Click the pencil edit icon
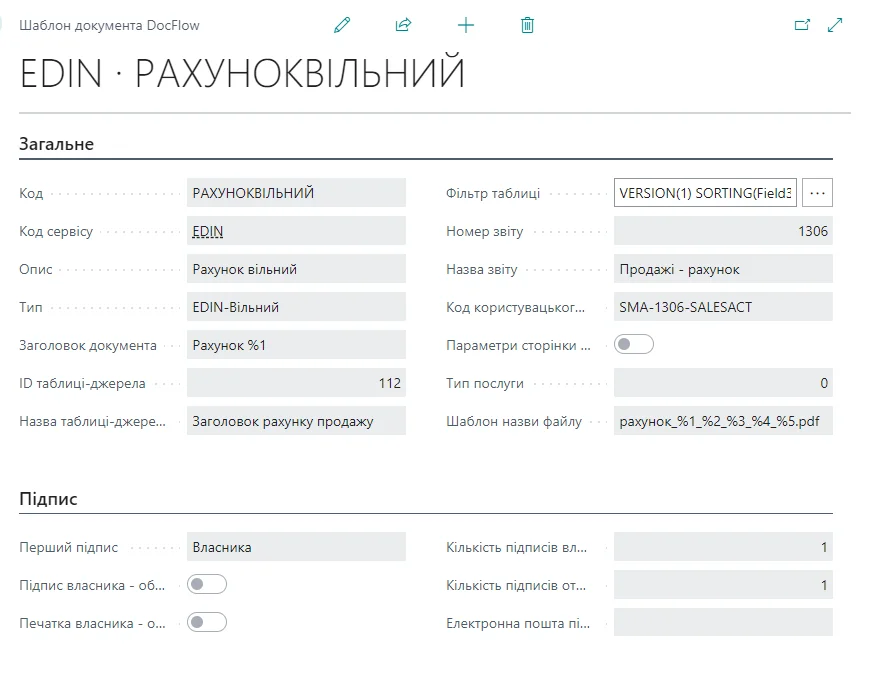Image resolution: width=873 pixels, height=688 pixels. click(x=342, y=25)
